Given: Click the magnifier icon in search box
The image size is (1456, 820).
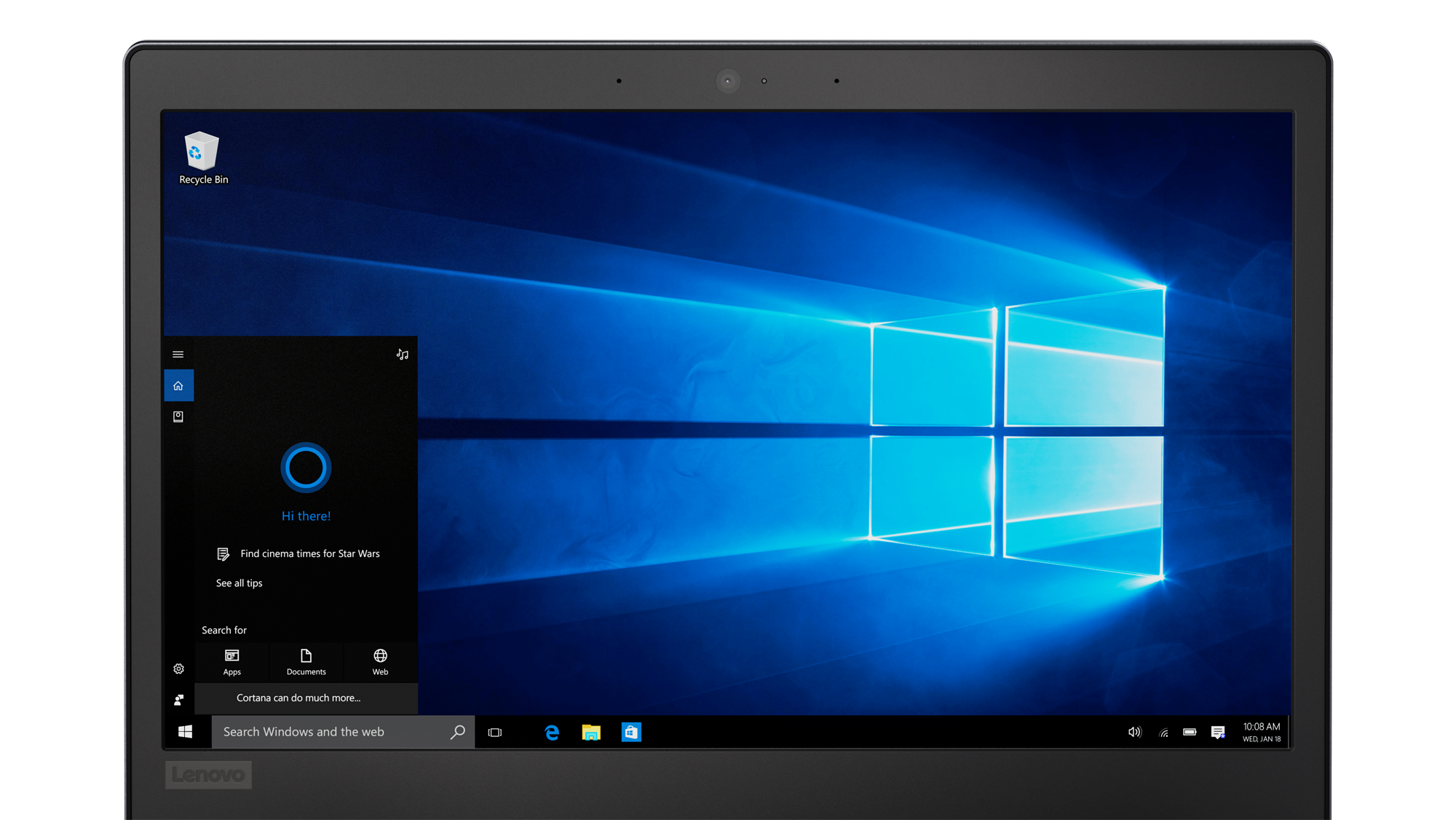Looking at the screenshot, I should (x=458, y=732).
